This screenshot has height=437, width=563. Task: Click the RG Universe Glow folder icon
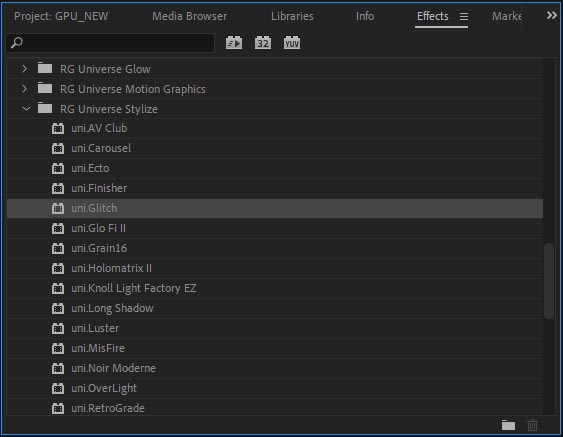(x=45, y=68)
